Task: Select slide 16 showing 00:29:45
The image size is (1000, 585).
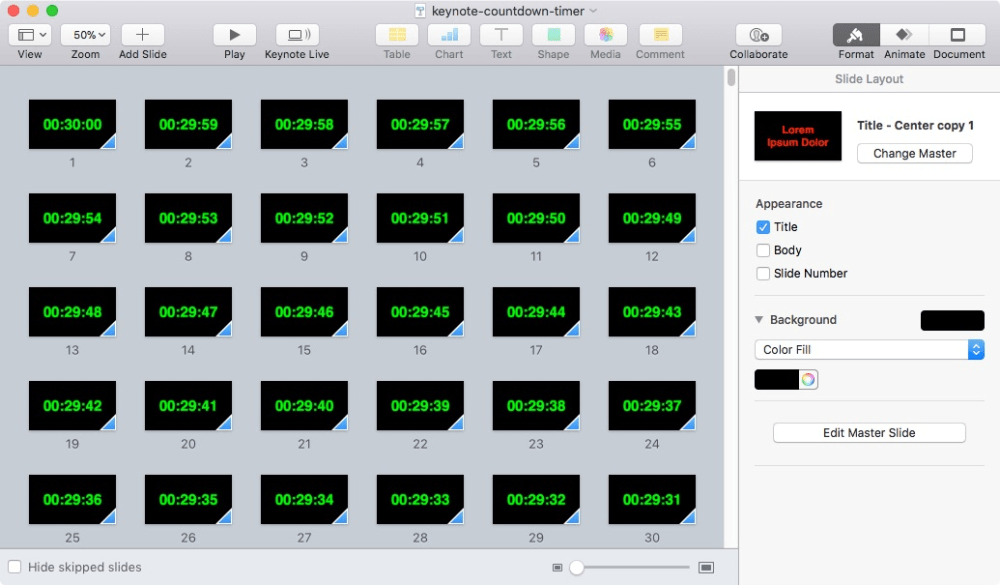Action: click(x=420, y=311)
